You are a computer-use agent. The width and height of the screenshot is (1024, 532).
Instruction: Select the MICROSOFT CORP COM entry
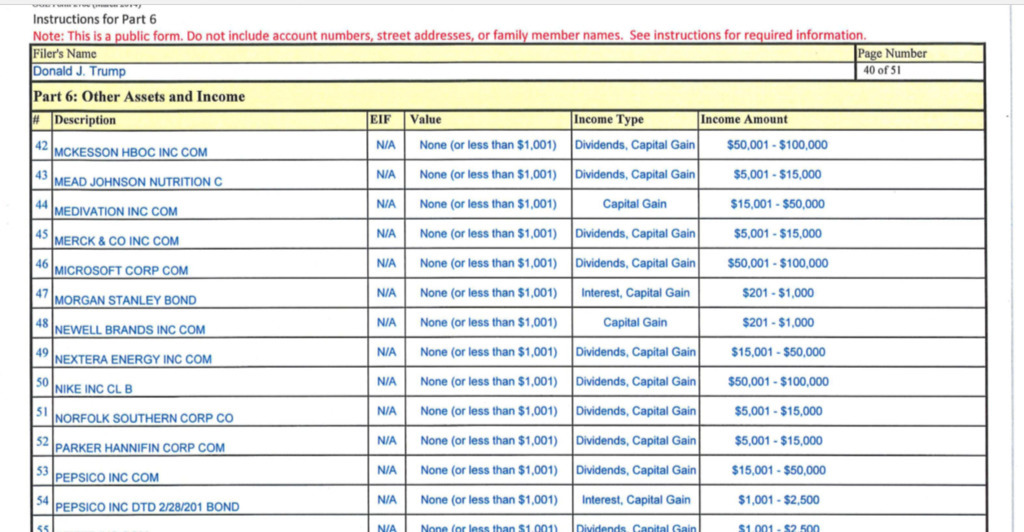(121, 270)
